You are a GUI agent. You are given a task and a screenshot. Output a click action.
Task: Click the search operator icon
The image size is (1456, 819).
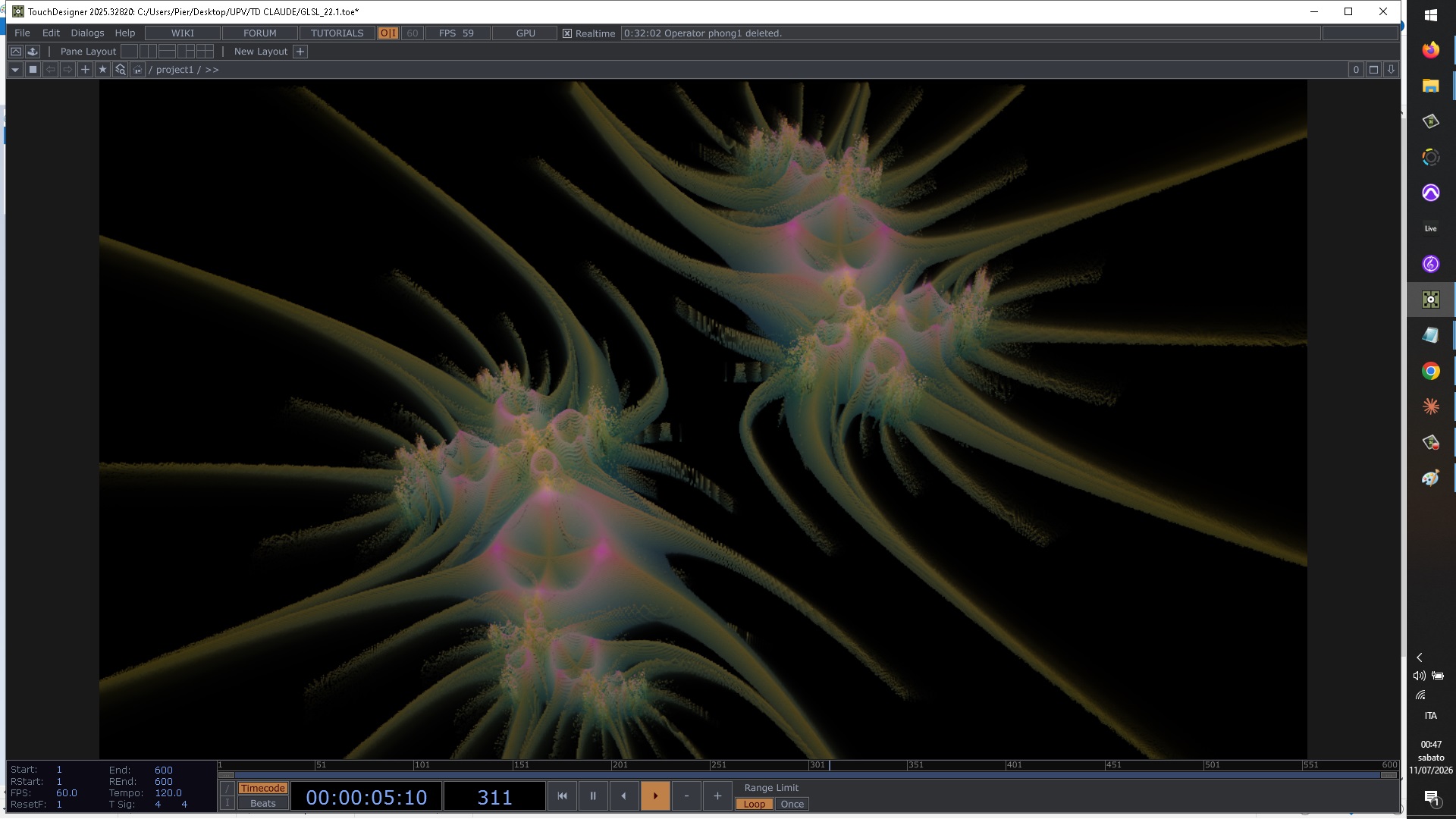coord(120,70)
